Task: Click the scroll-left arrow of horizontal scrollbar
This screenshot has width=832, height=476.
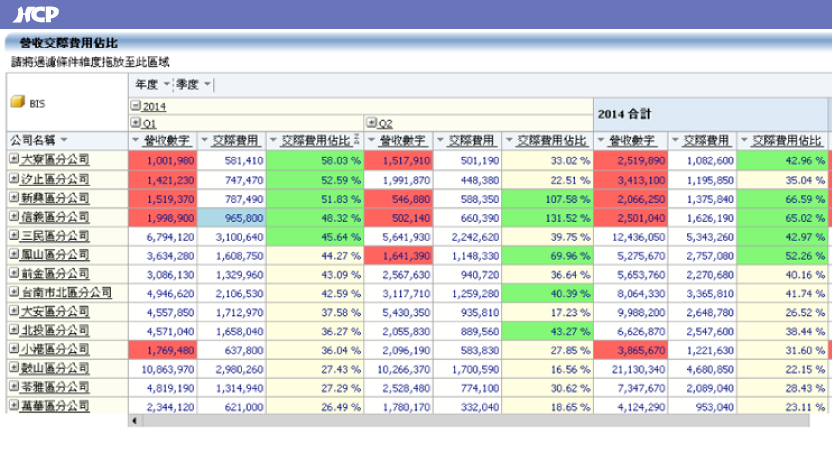Action: click(x=133, y=421)
